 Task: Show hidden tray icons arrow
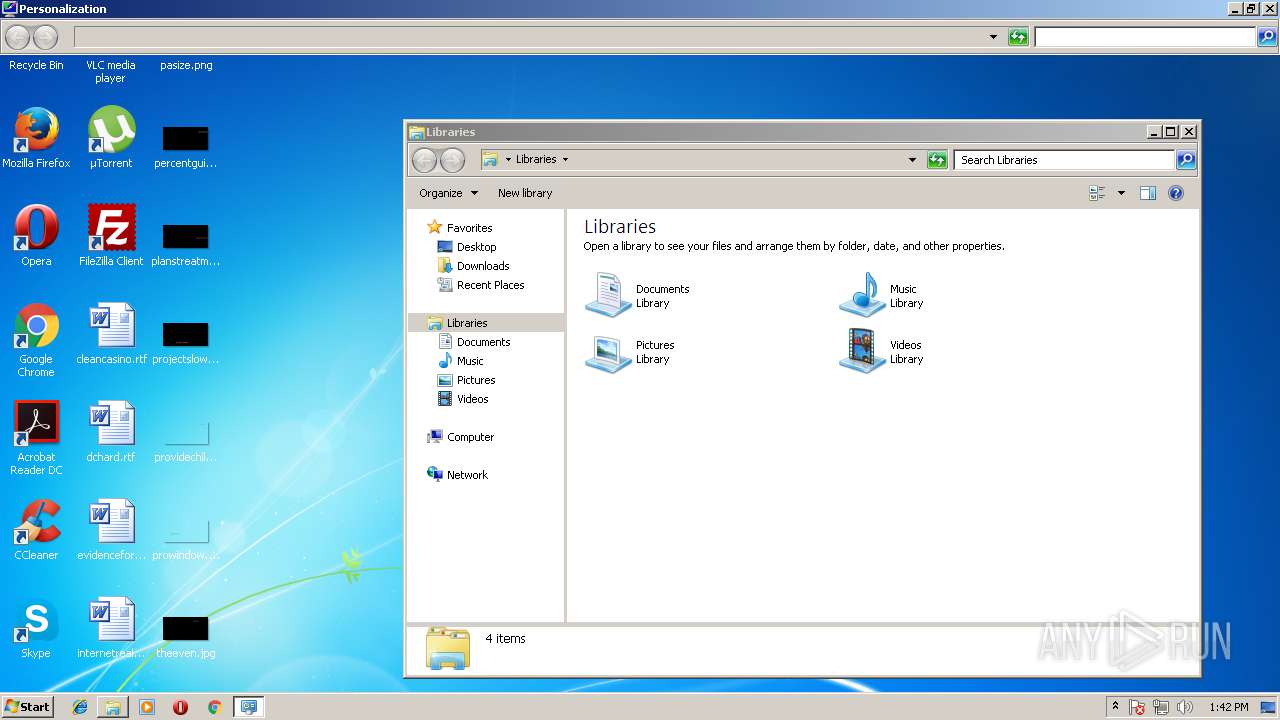tap(1116, 707)
